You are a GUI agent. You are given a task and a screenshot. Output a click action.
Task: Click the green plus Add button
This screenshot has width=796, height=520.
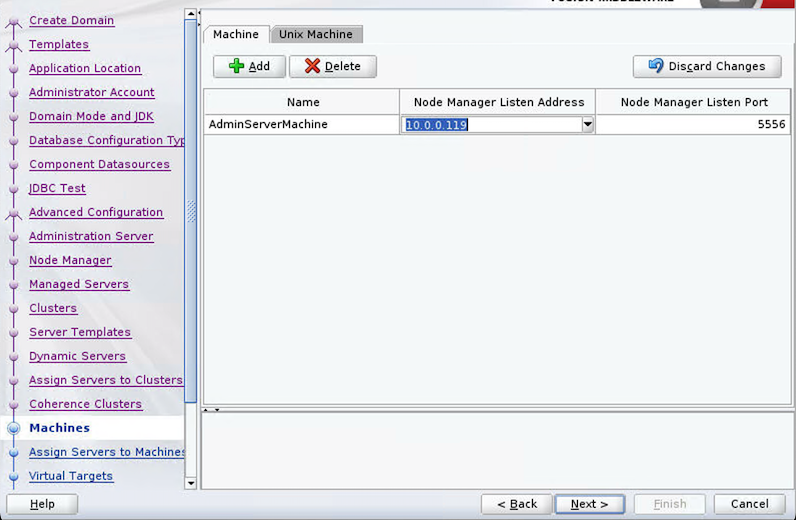click(249, 67)
